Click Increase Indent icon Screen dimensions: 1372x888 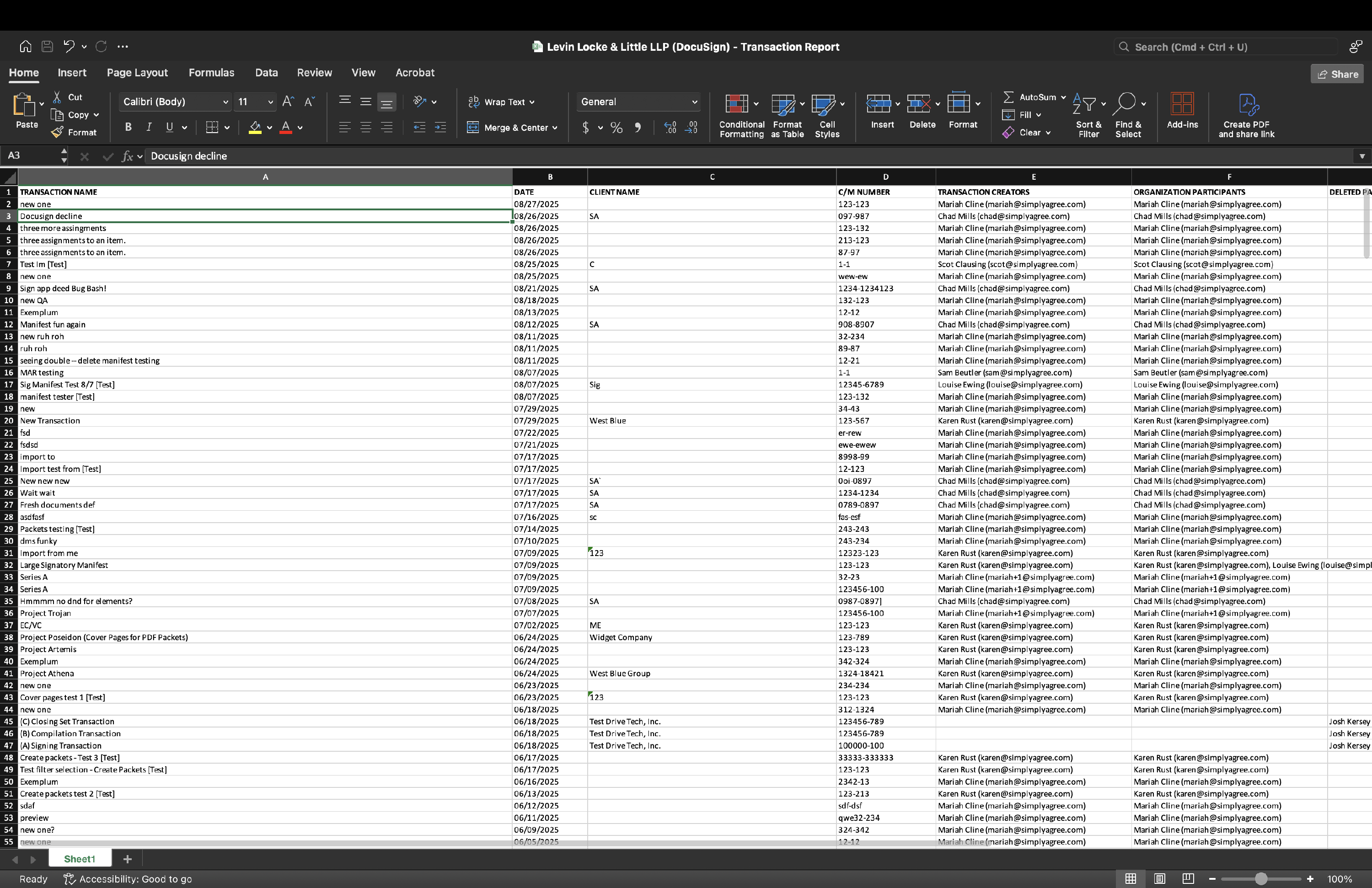tap(440, 128)
